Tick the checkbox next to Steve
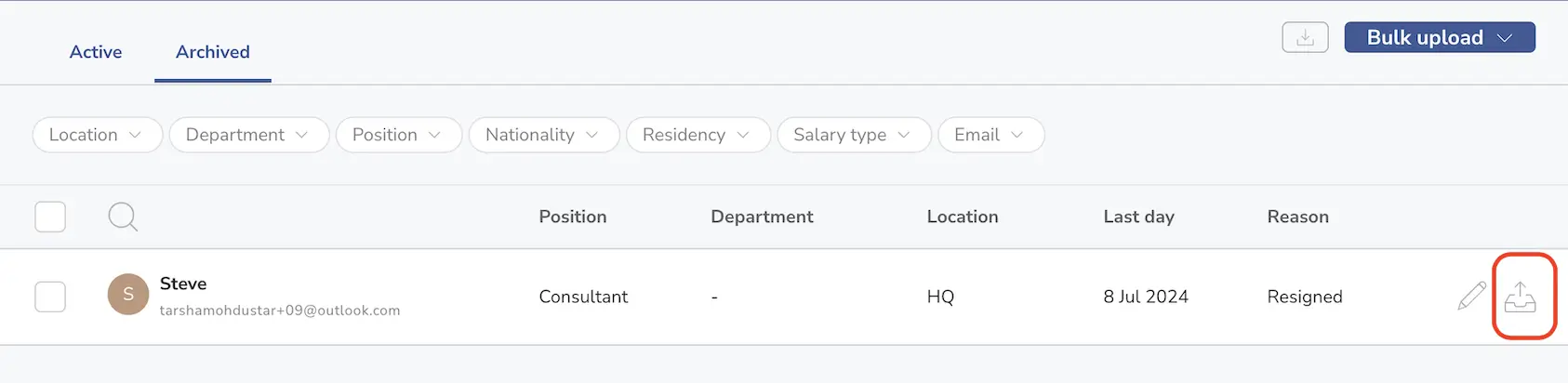The height and width of the screenshot is (383, 1568). tap(50, 297)
